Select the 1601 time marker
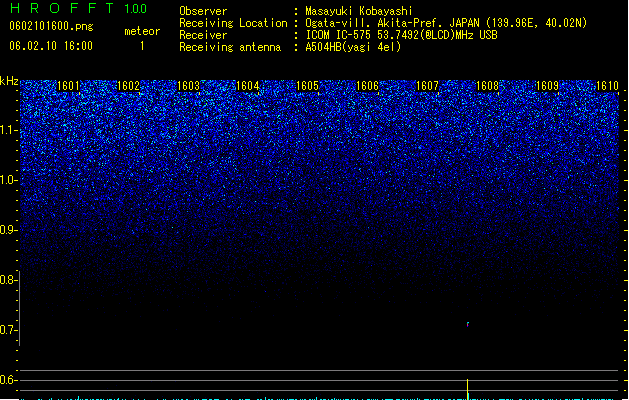This screenshot has width=629, height=400. 68,86
